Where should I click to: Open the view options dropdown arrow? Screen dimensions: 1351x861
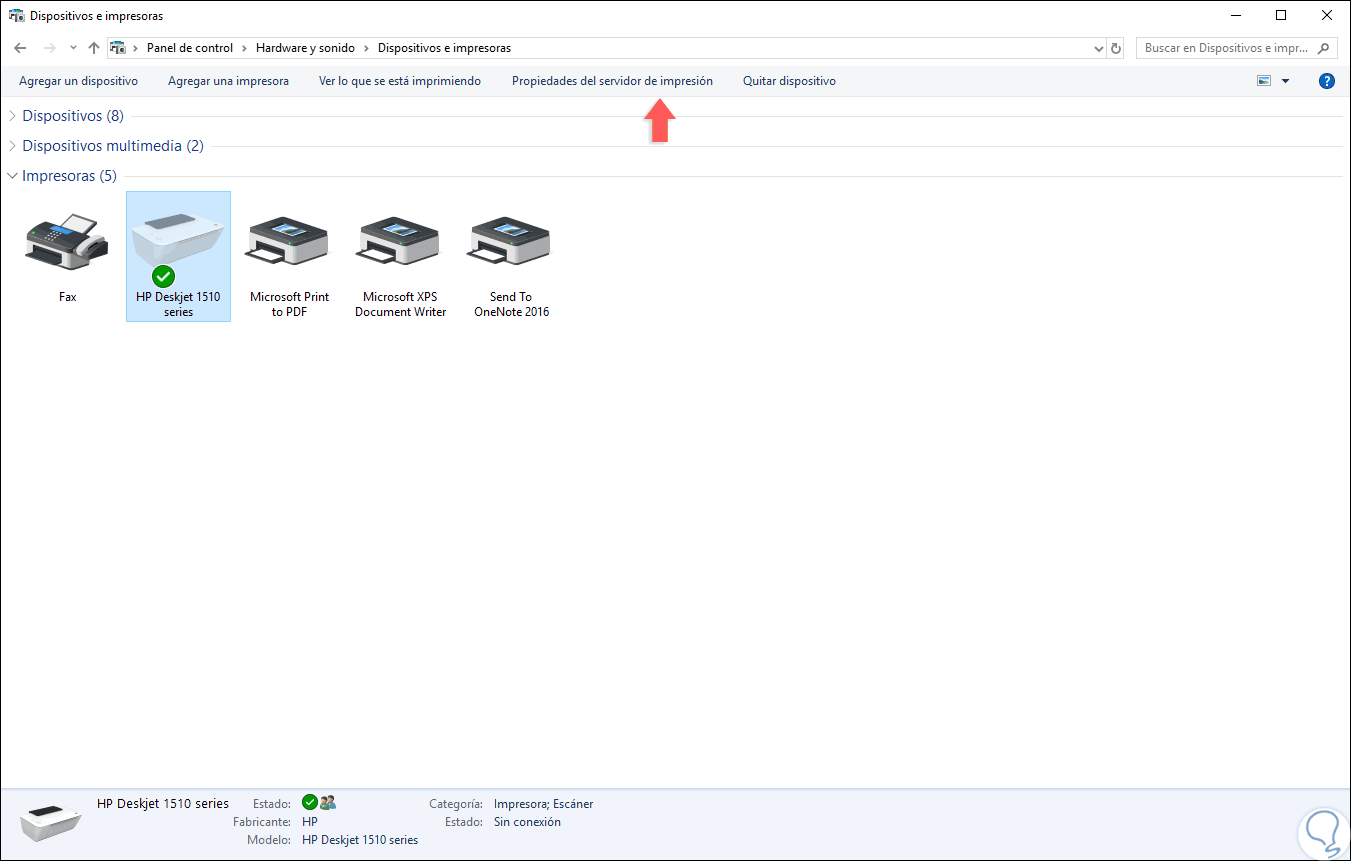[x=1286, y=81]
